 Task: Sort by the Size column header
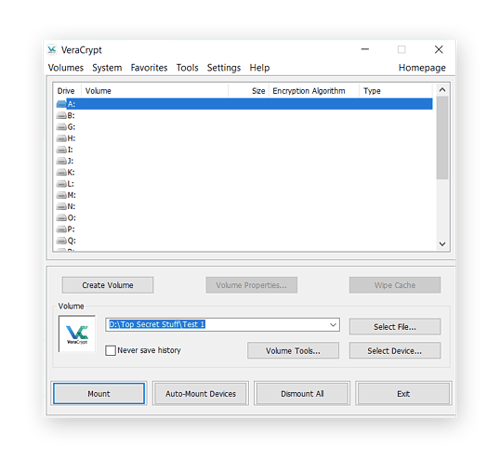(249, 91)
